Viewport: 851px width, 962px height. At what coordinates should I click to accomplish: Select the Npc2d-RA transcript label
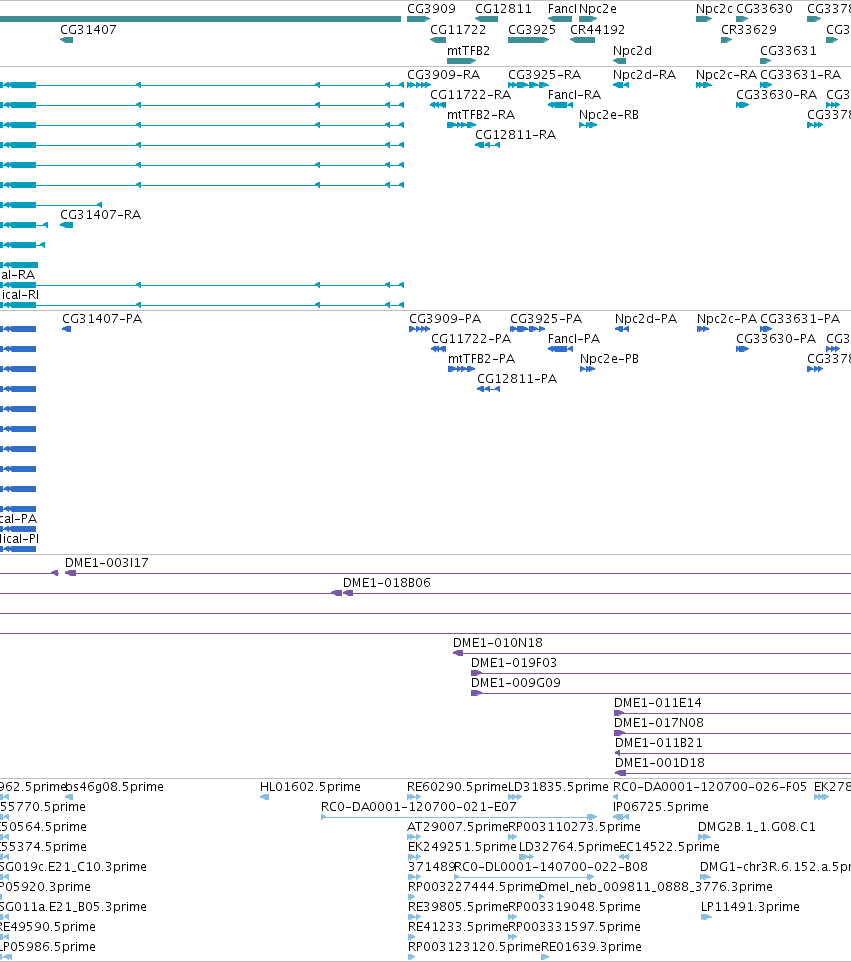tap(644, 75)
